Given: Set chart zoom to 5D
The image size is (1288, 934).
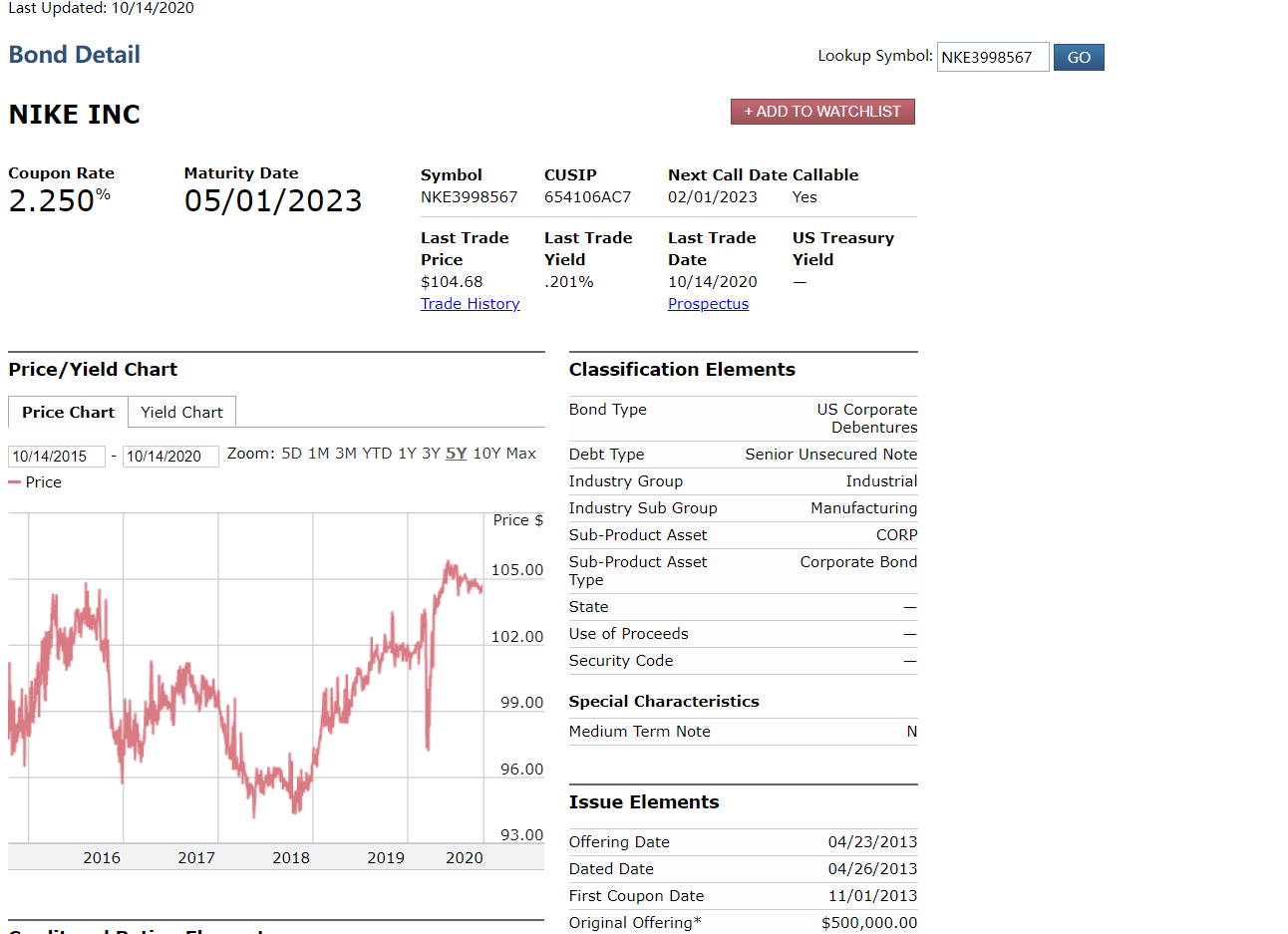Looking at the screenshot, I should tap(291, 454).
